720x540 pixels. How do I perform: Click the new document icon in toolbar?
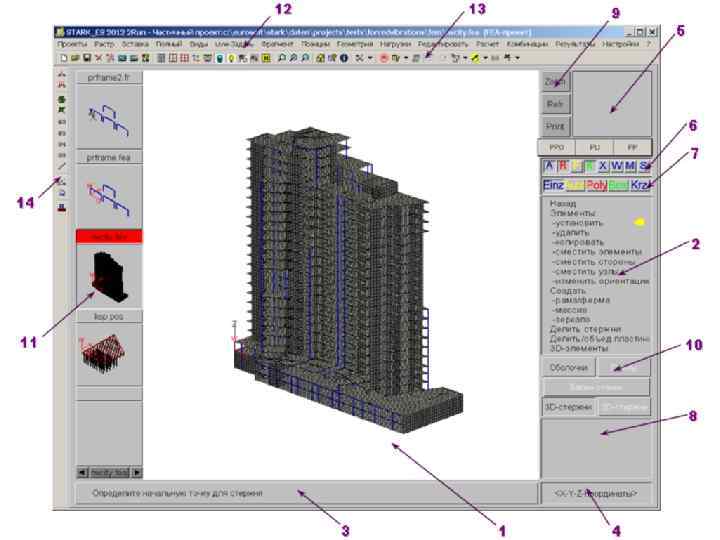(64, 58)
